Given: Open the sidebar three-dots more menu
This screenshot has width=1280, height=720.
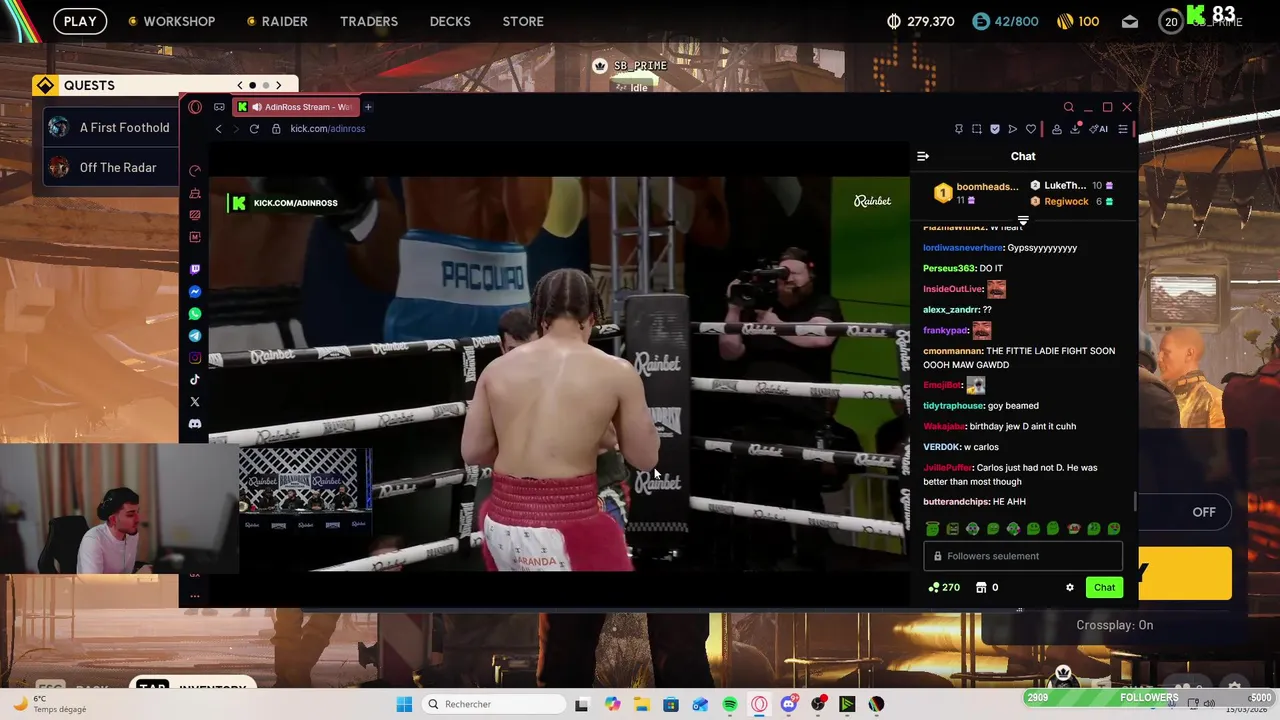Looking at the screenshot, I should pyautogui.click(x=195, y=596).
